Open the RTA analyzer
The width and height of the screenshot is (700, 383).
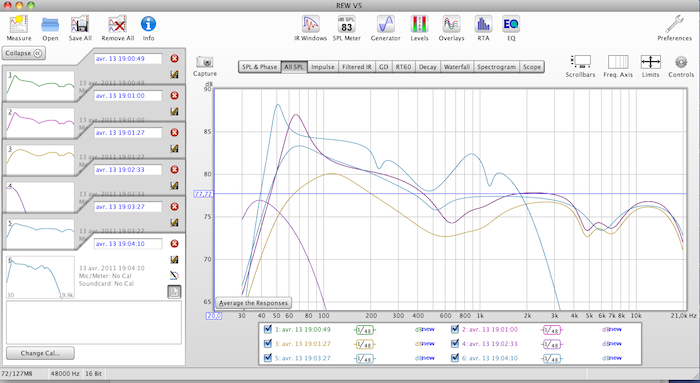pyautogui.click(x=483, y=24)
